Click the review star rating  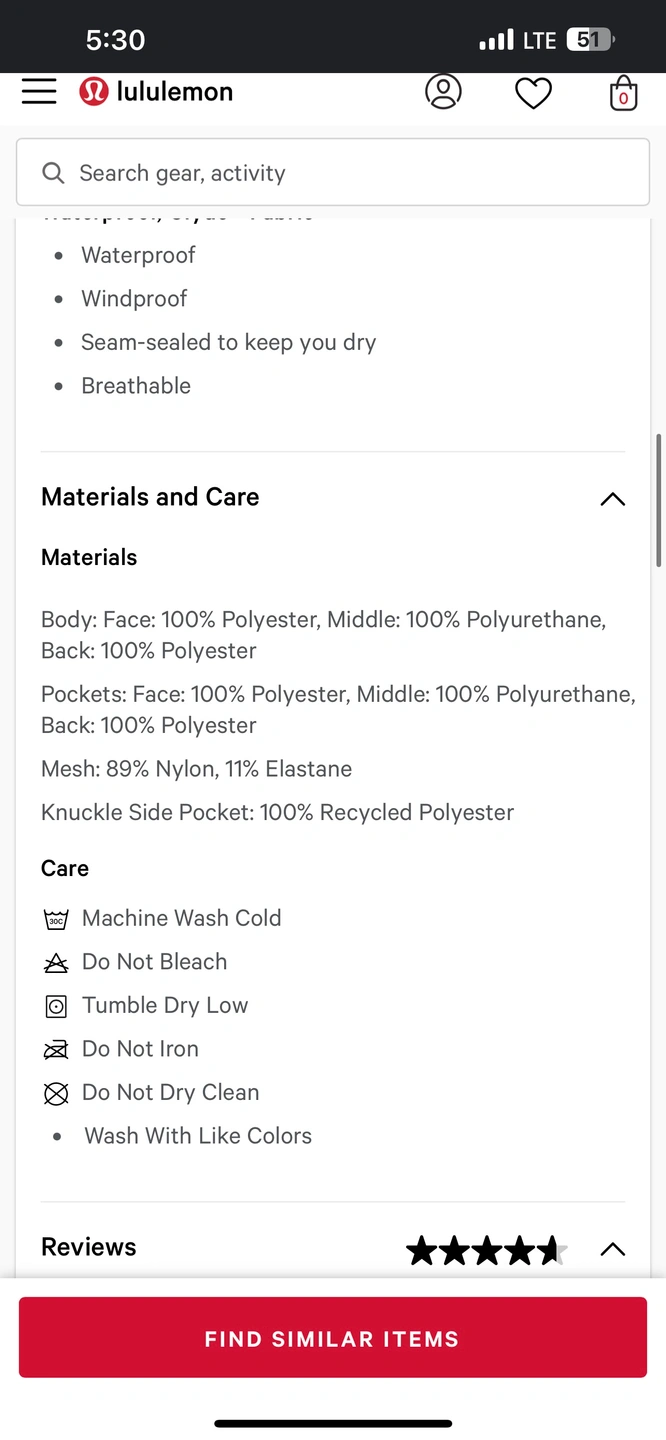[x=486, y=1250]
